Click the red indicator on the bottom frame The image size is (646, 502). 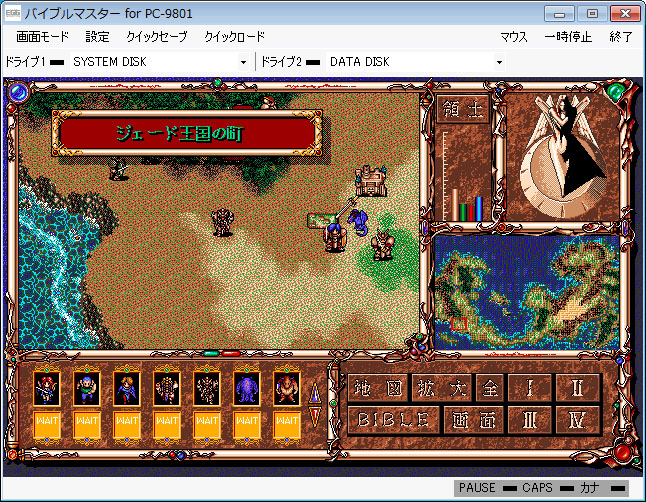tap(231, 354)
